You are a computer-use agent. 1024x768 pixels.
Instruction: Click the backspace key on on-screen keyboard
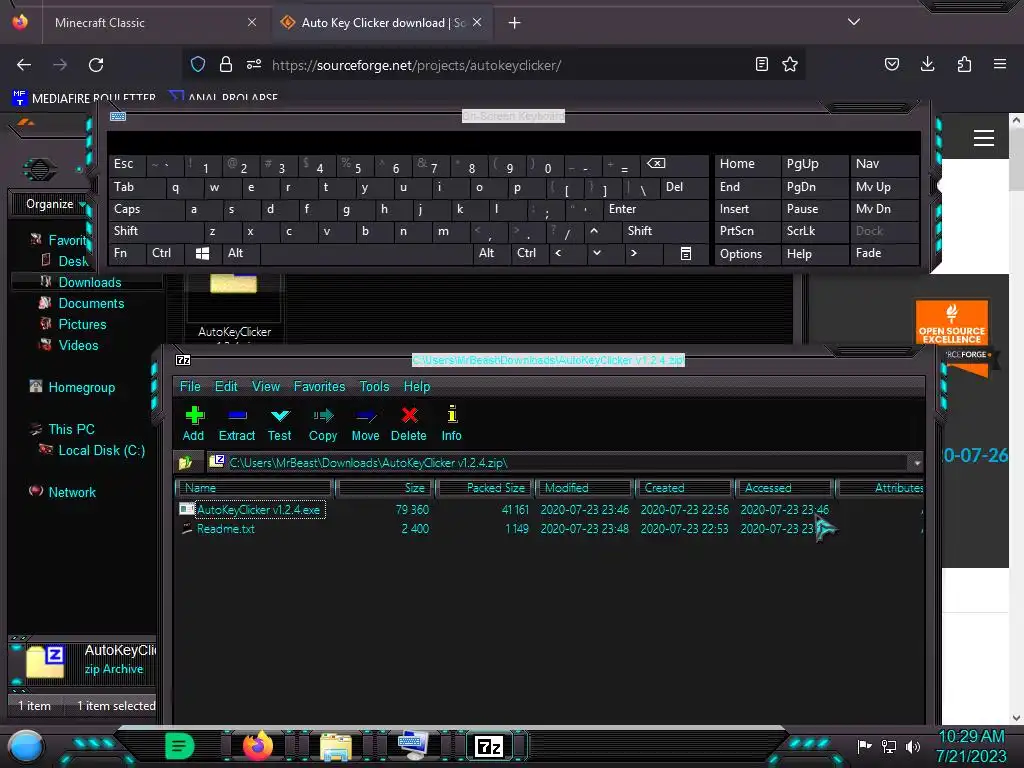pos(675,164)
